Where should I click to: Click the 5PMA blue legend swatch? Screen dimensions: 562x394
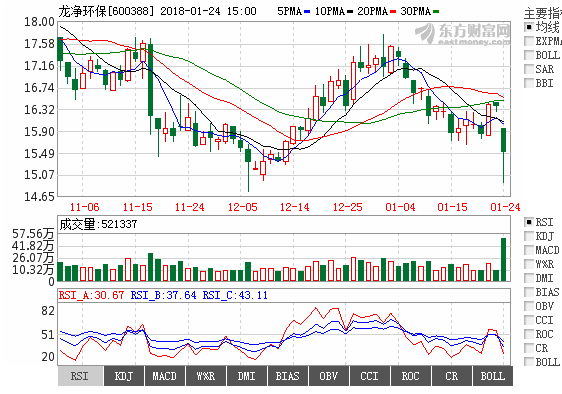click(x=307, y=12)
